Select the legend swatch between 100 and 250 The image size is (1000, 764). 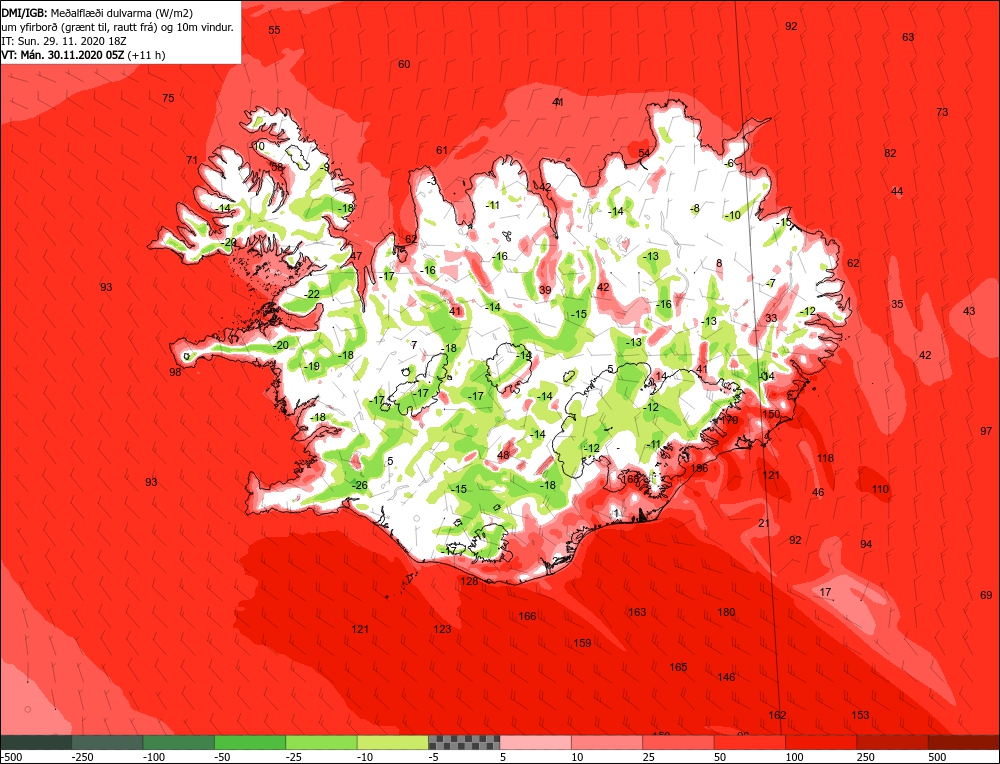click(821, 742)
